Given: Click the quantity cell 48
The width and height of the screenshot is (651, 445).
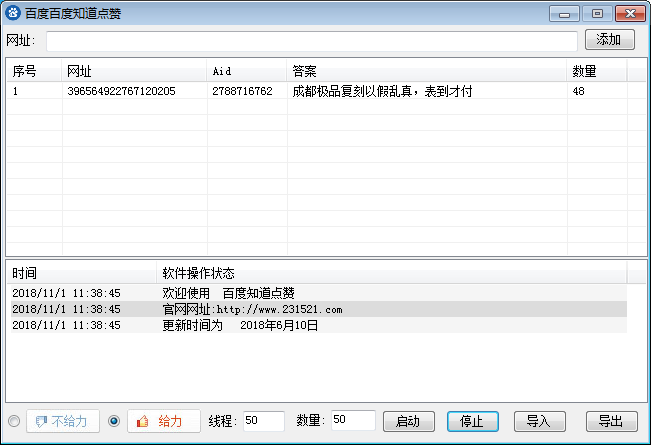Looking at the screenshot, I should point(578,91).
